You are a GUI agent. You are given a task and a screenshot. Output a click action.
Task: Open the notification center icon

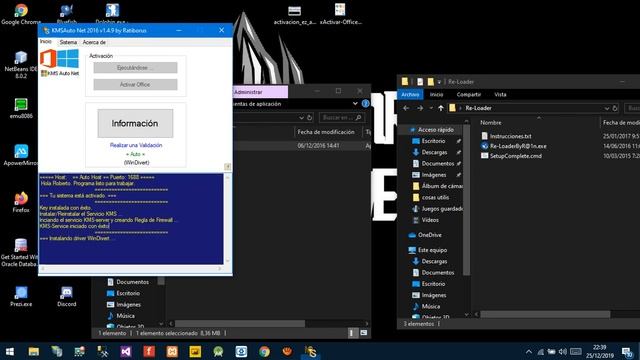[627, 351]
